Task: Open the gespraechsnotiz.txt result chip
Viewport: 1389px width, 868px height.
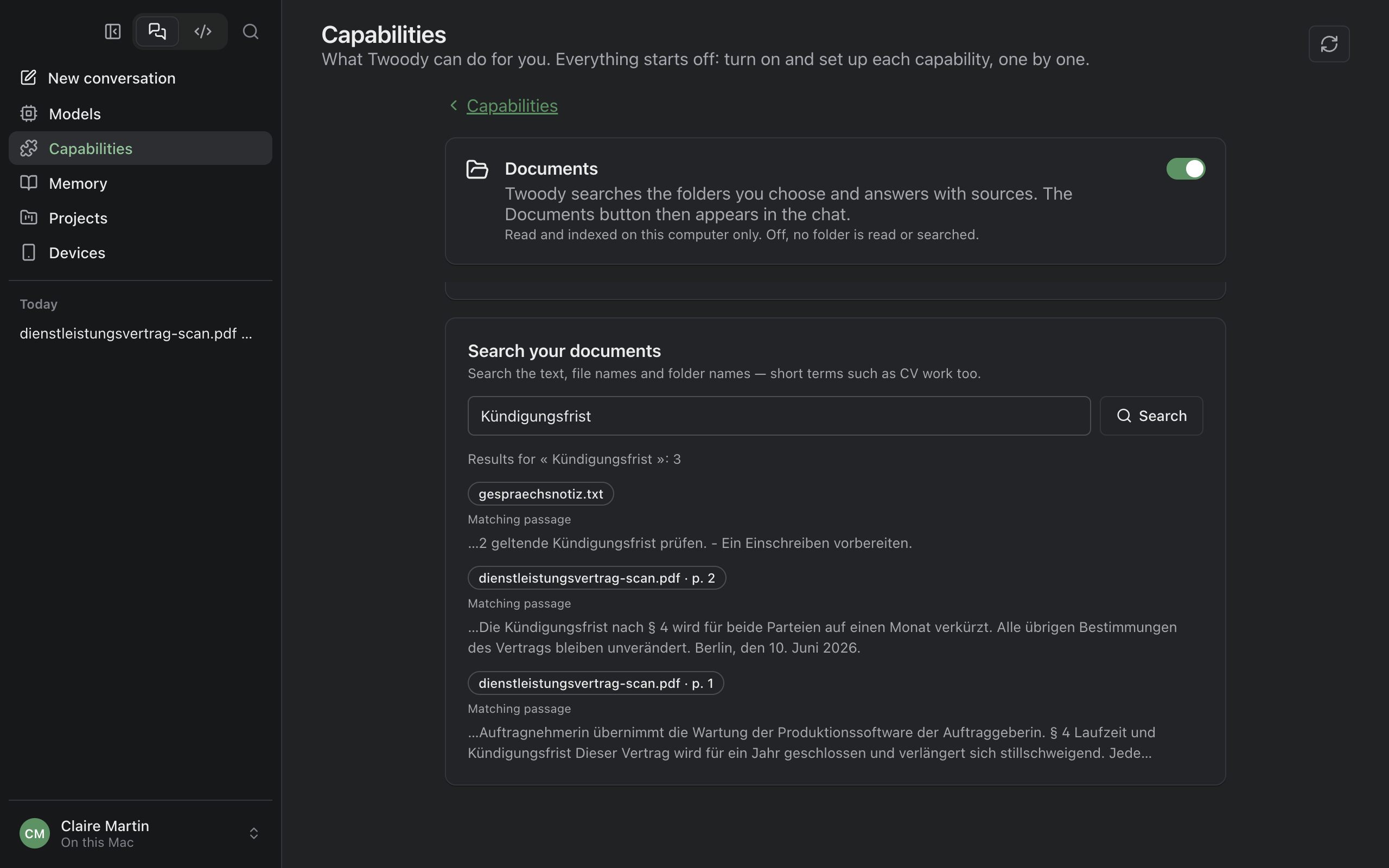Action: pos(540,494)
